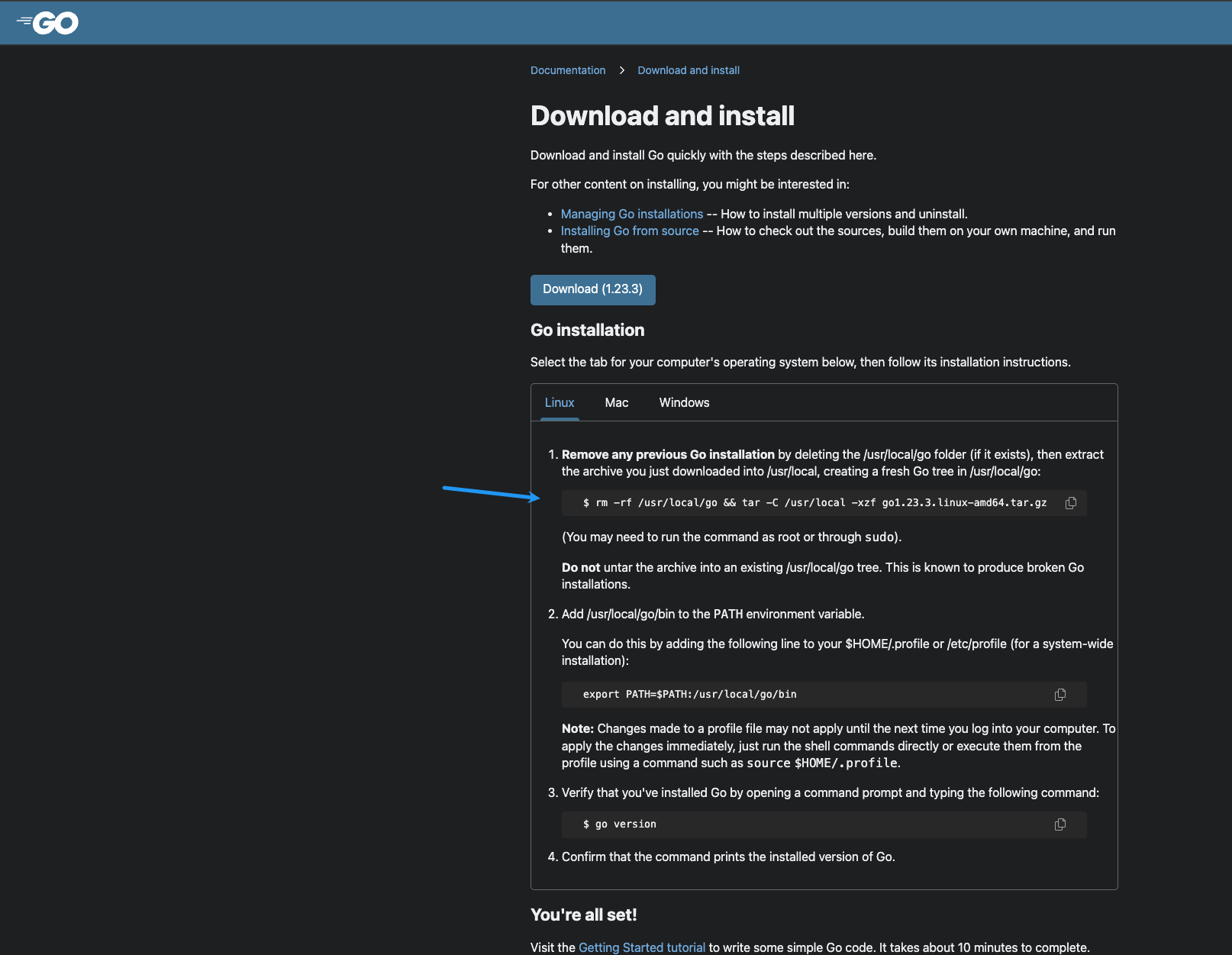Click the '$ go version' code text
Screen dimensions: 1232x955
click(x=619, y=824)
